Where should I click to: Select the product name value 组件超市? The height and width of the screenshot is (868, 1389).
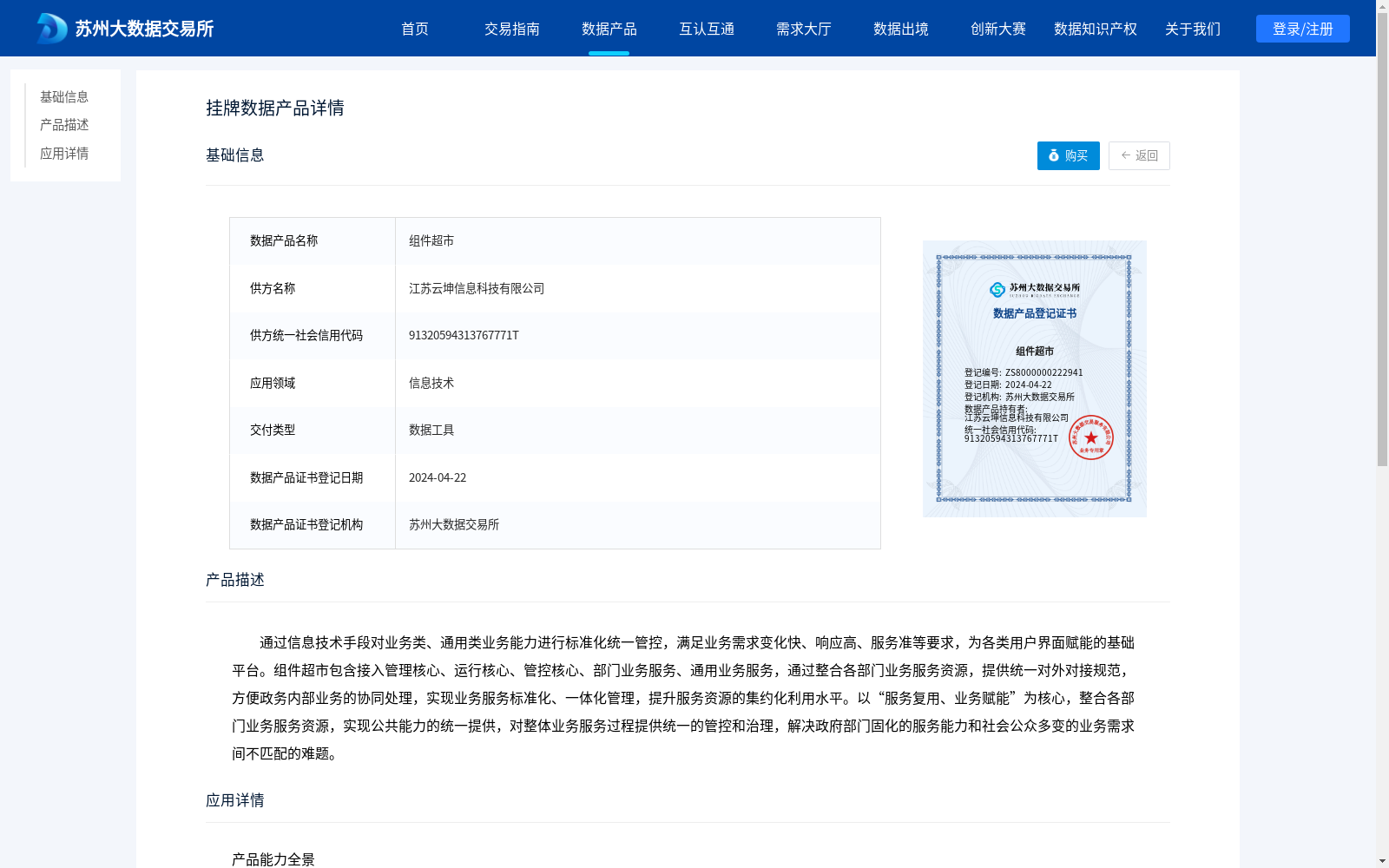(x=431, y=240)
